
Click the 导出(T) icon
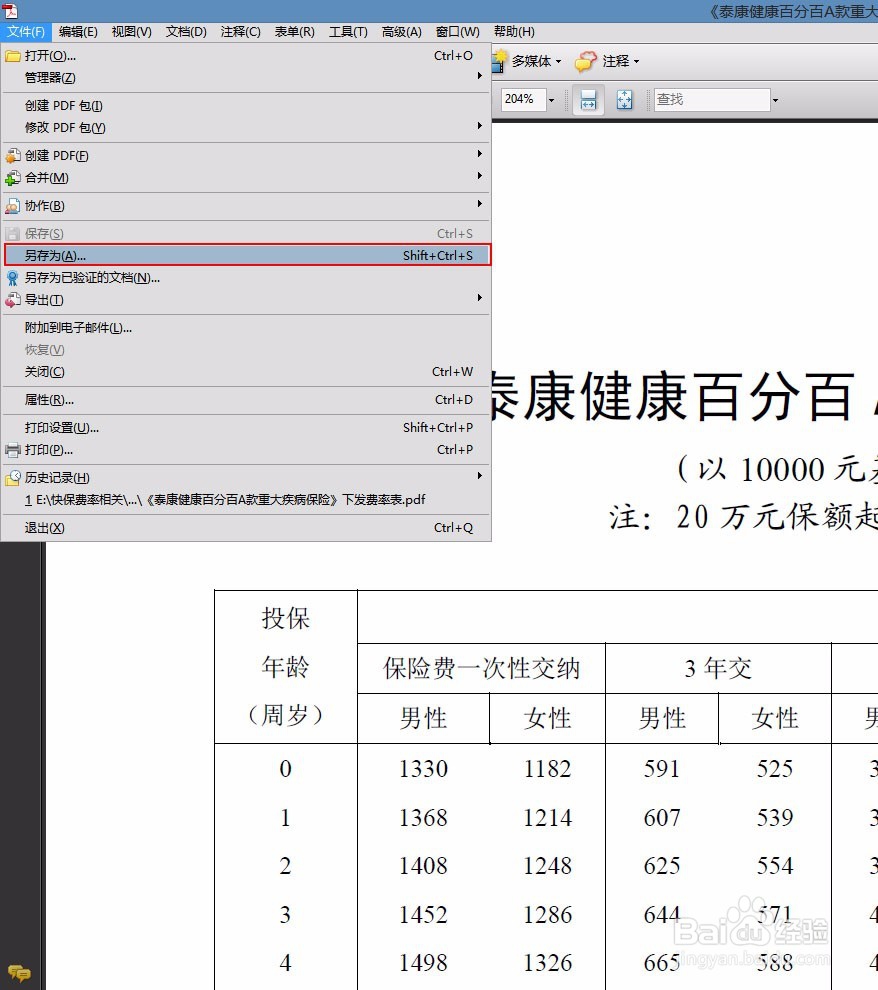click(x=13, y=300)
